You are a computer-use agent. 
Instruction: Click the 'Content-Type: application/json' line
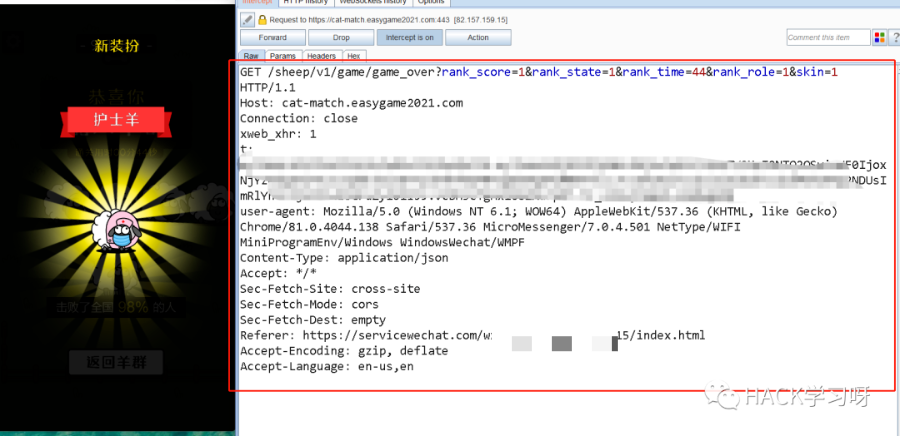(344, 258)
